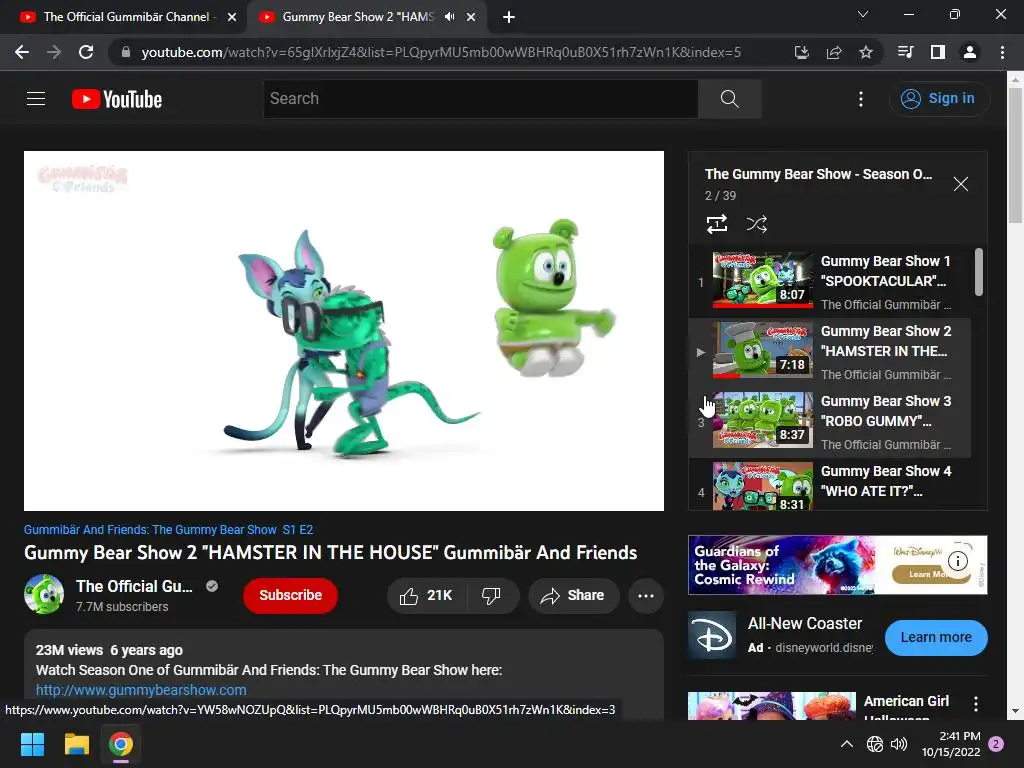Mute tab via speaker icon on tab

(x=449, y=17)
